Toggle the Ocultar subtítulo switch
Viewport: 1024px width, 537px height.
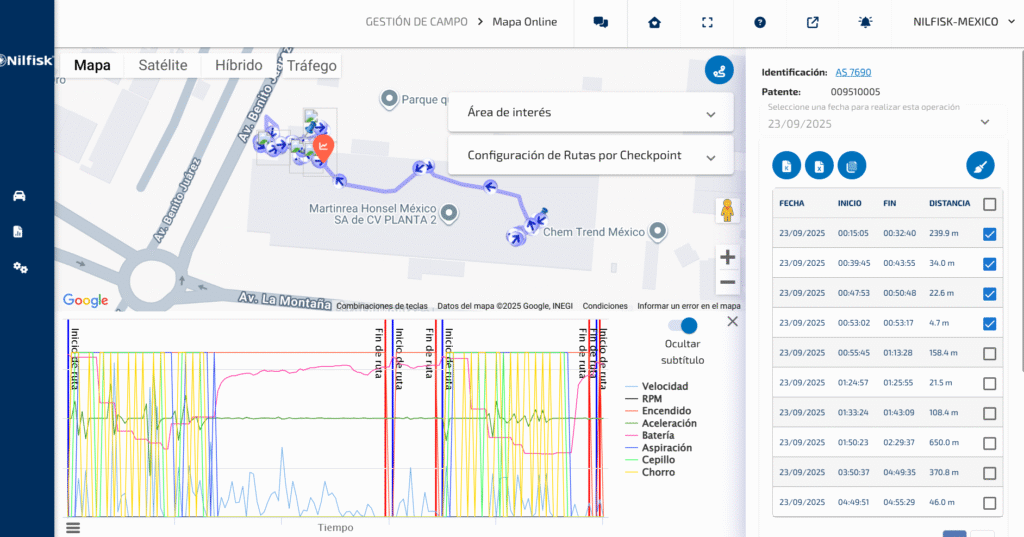pyautogui.click(x=683, y=325)
